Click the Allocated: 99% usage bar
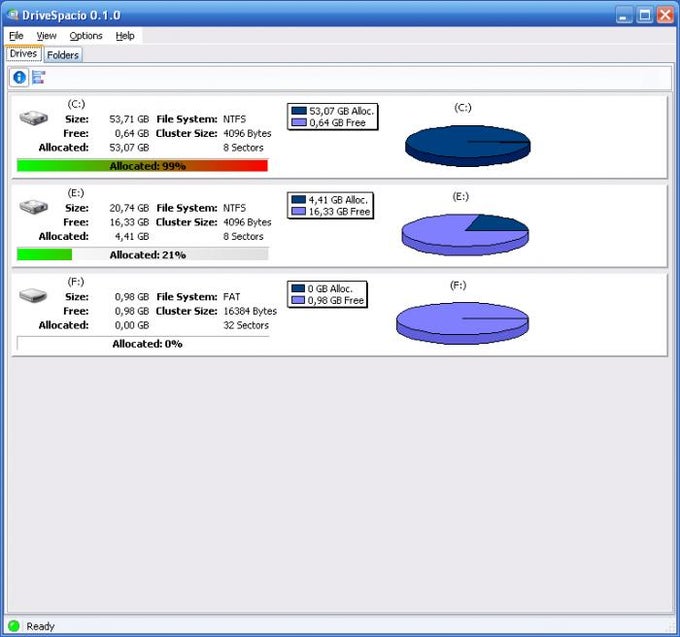Image resolution: width=680 pixels, height=637 pixels. click(142, 166)
